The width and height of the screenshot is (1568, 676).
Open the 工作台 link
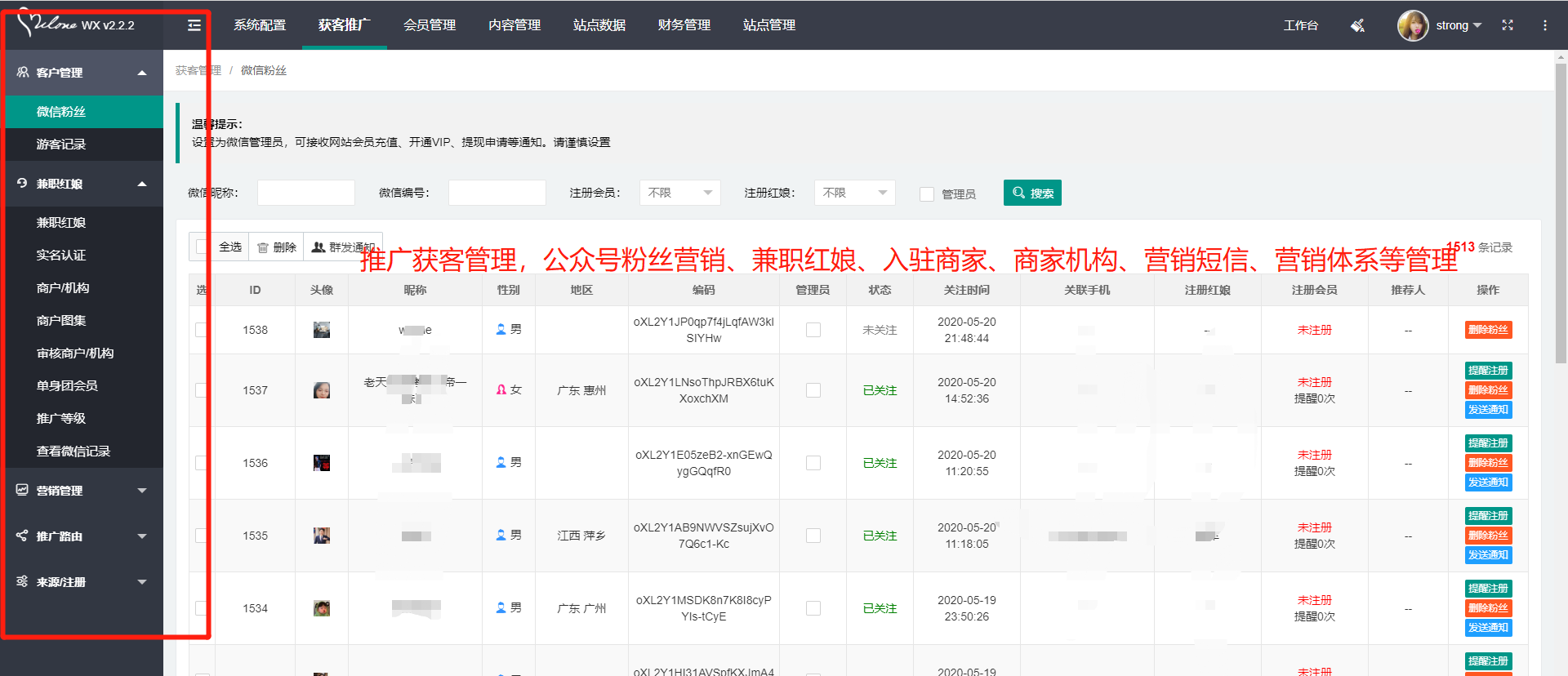point(1300,25)
